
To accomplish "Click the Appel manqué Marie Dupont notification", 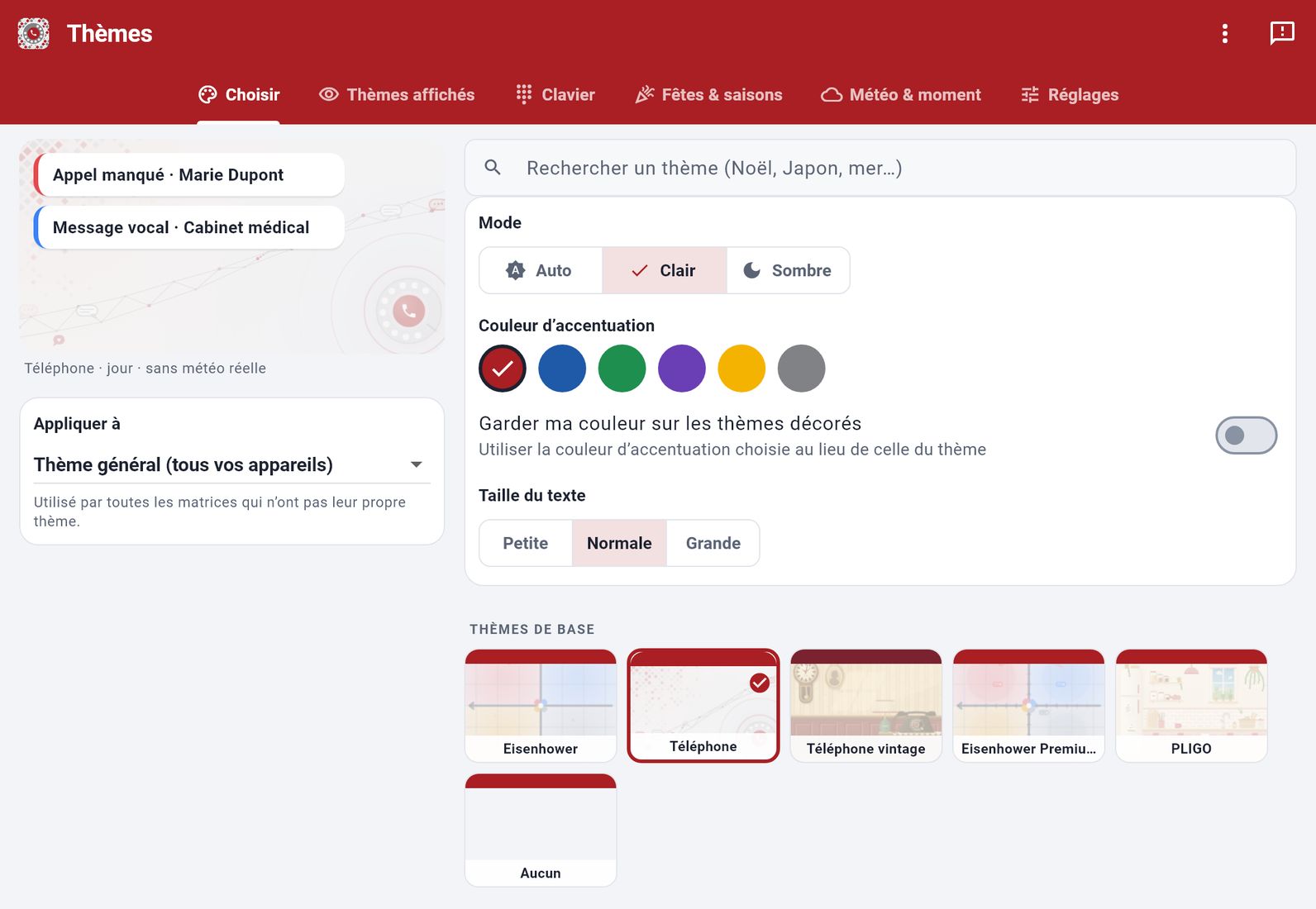I will point(189,174).
